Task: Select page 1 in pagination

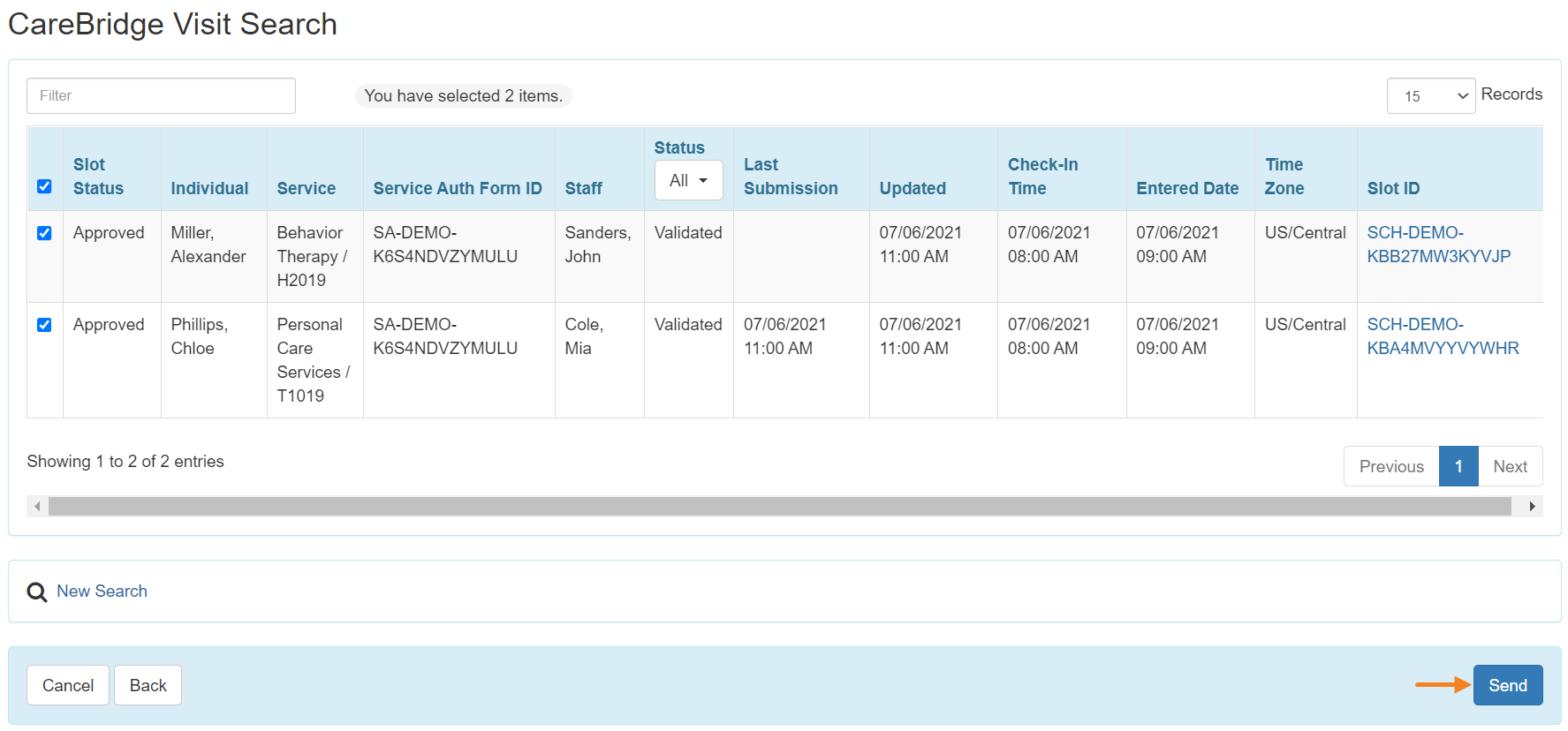Action: pyautogui.click(x=1458, y=466)
